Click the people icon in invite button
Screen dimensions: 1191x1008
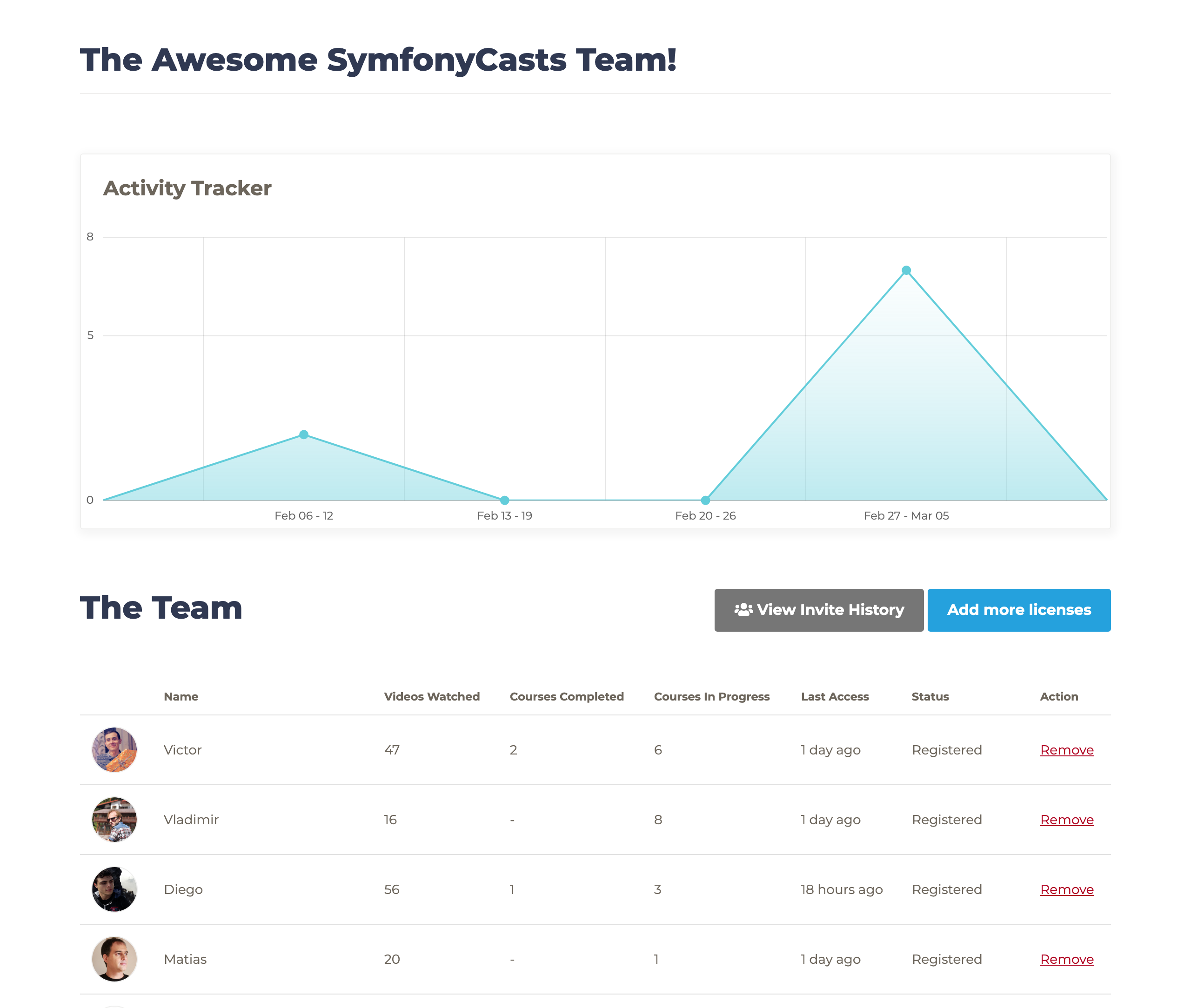(743, 610)
